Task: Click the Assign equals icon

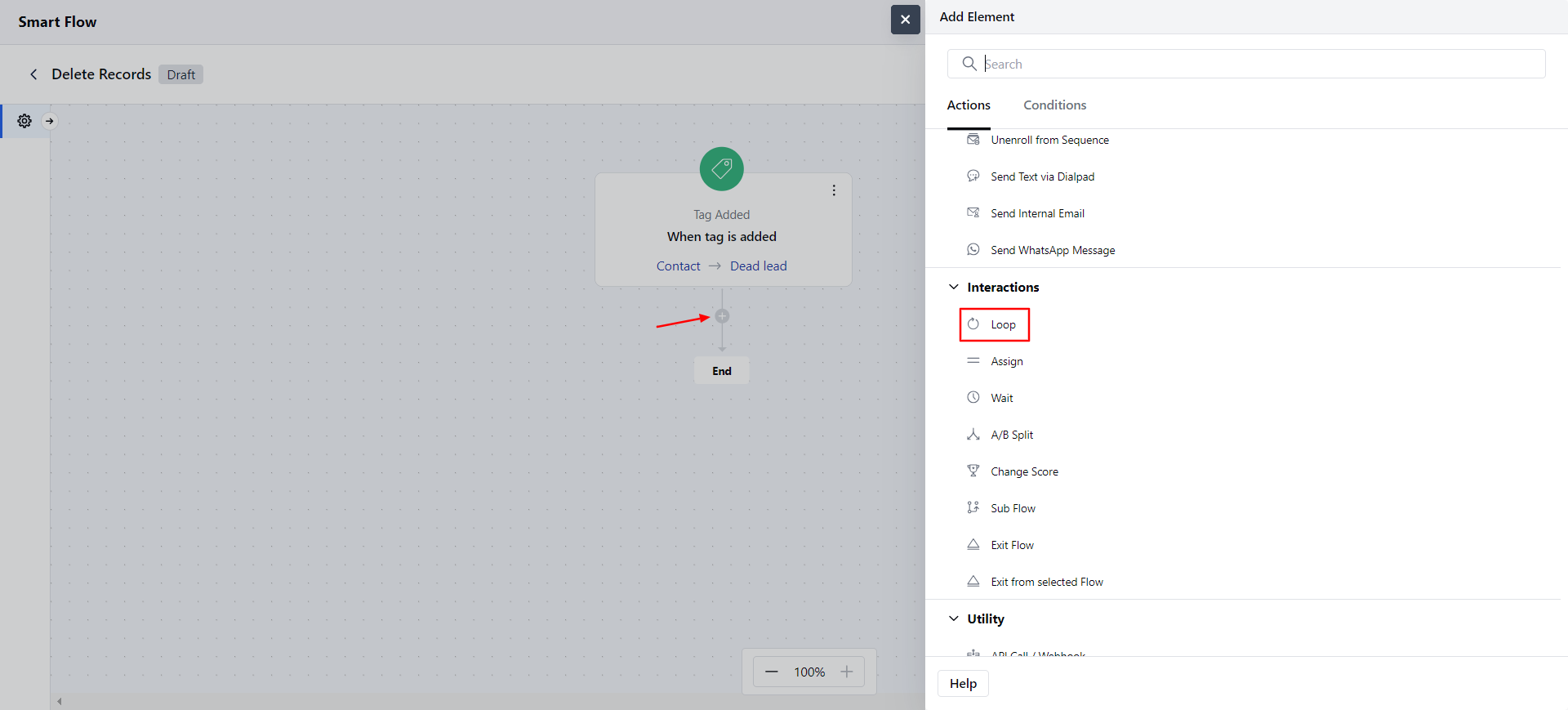Action: [973, 361]
